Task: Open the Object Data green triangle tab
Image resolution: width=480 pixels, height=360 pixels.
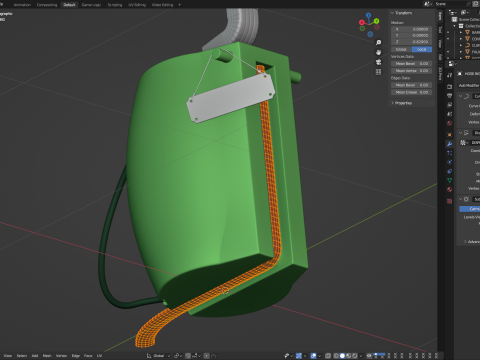Action: [x=450, y=180]
